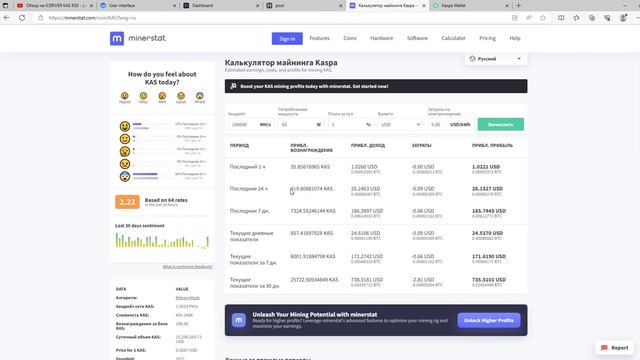This screenshot has height=360, width=640.
Task: Click the black boost profits banner
Action: coord(376,86)
